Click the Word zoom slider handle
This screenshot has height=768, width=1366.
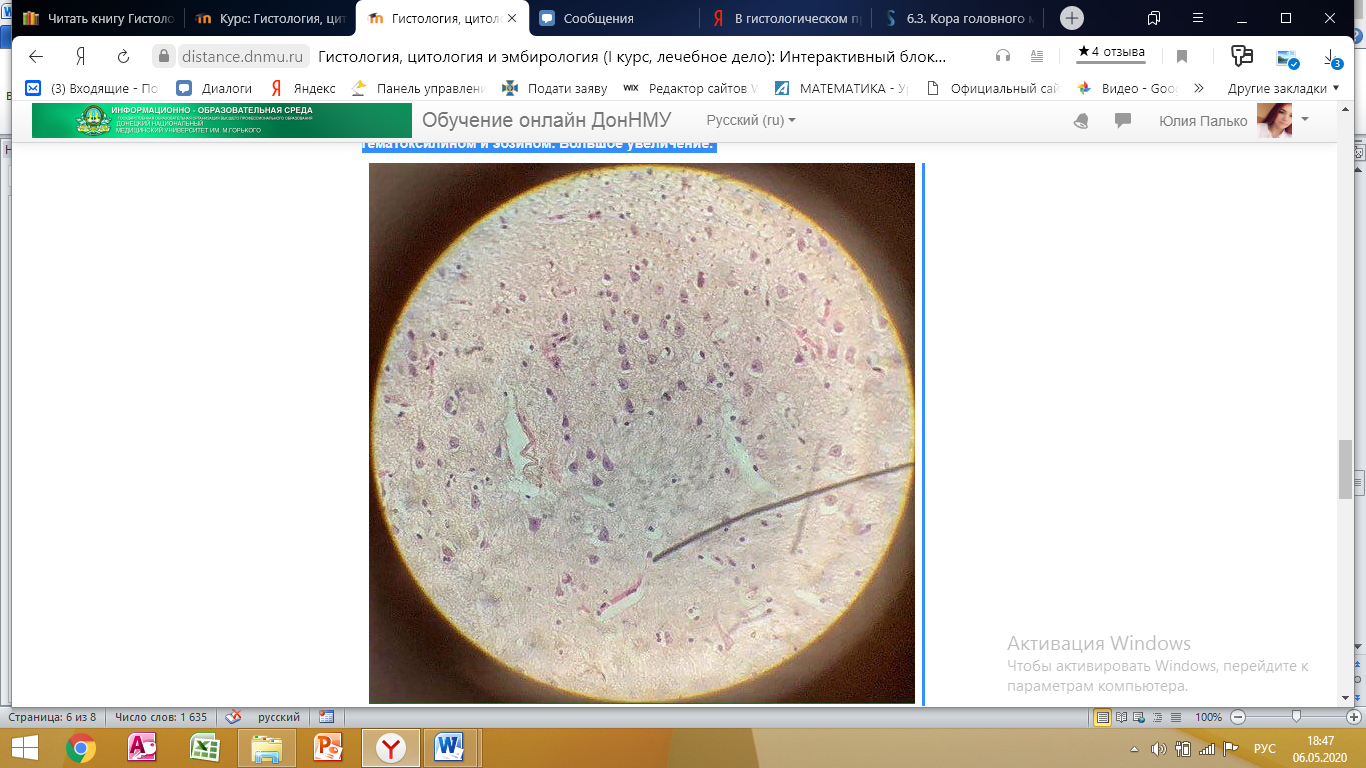(1296, 717)
